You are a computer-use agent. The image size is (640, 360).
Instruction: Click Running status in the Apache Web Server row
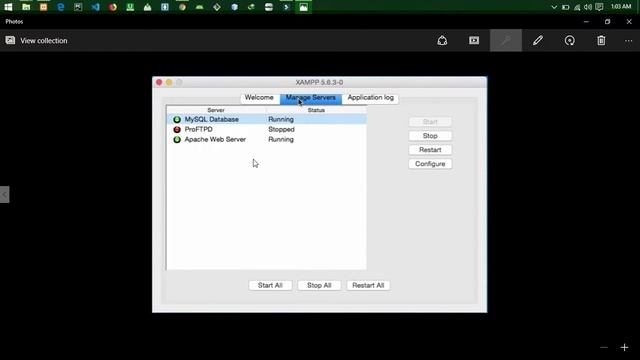[x=281, y=139]
